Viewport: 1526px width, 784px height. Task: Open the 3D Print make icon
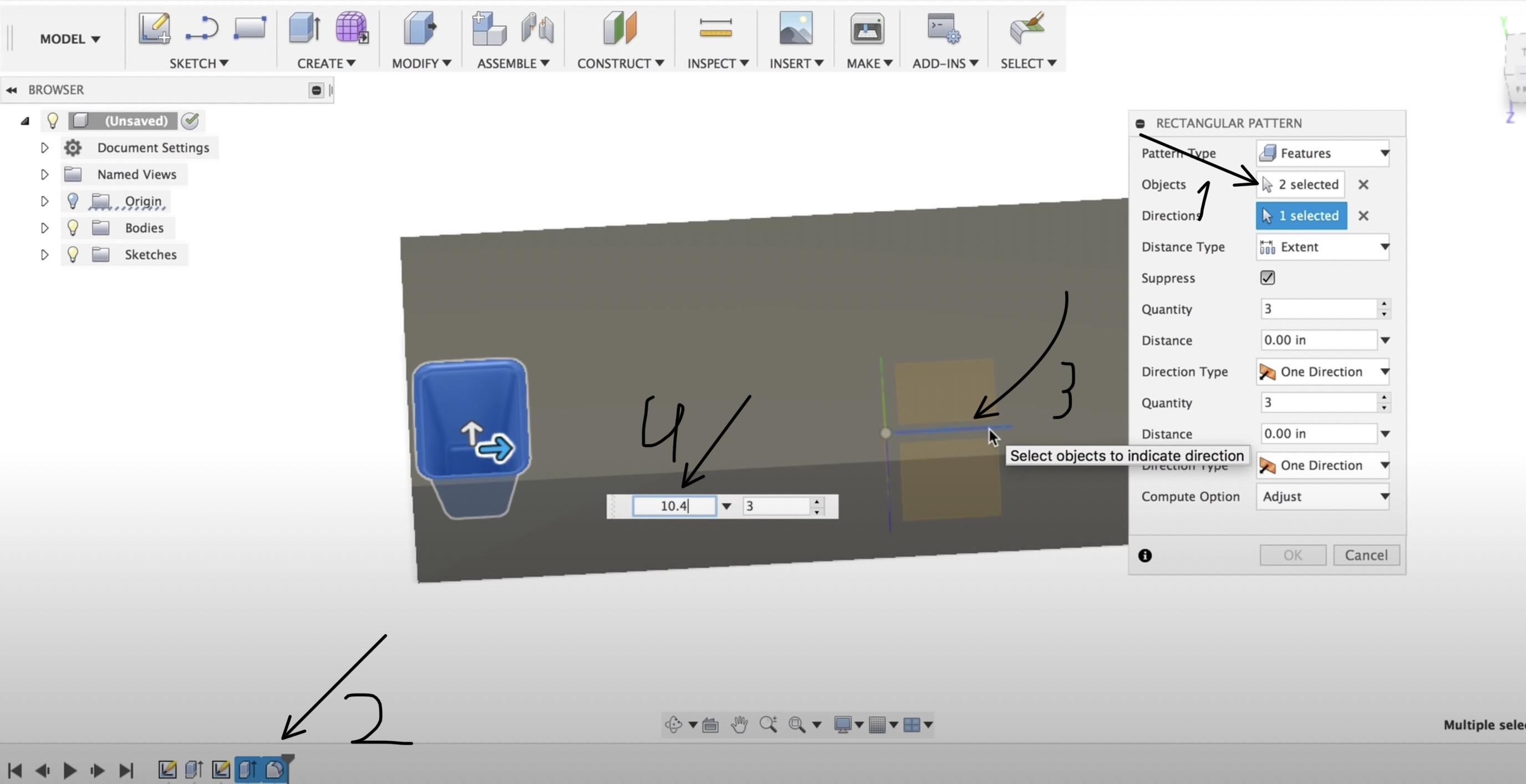867,28
